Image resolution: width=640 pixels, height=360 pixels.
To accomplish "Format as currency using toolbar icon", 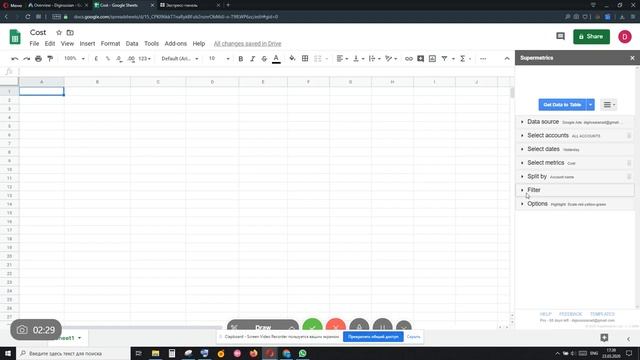I will [96, 59].
